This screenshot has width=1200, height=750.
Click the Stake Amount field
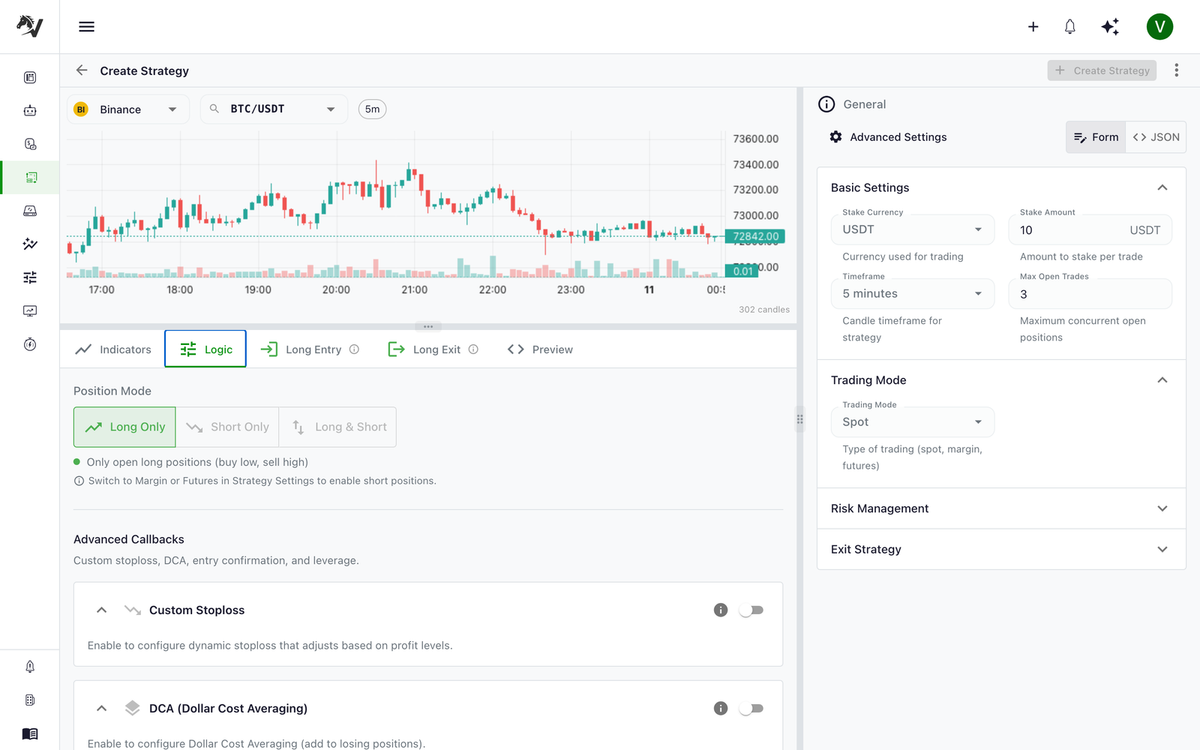coord(1090,230)
